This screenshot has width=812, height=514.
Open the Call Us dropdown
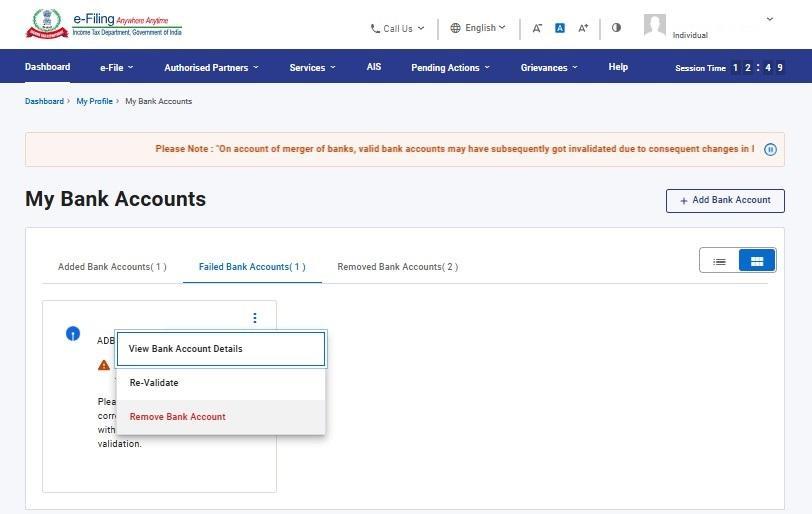click(x=397, y=28)
